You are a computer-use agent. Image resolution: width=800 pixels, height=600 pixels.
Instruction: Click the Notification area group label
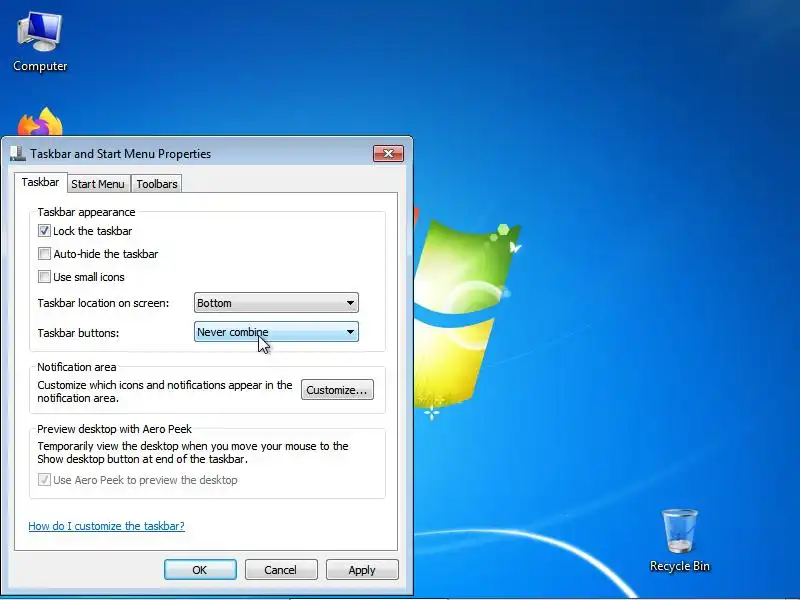pyautogui.click(x=77, y=367)
